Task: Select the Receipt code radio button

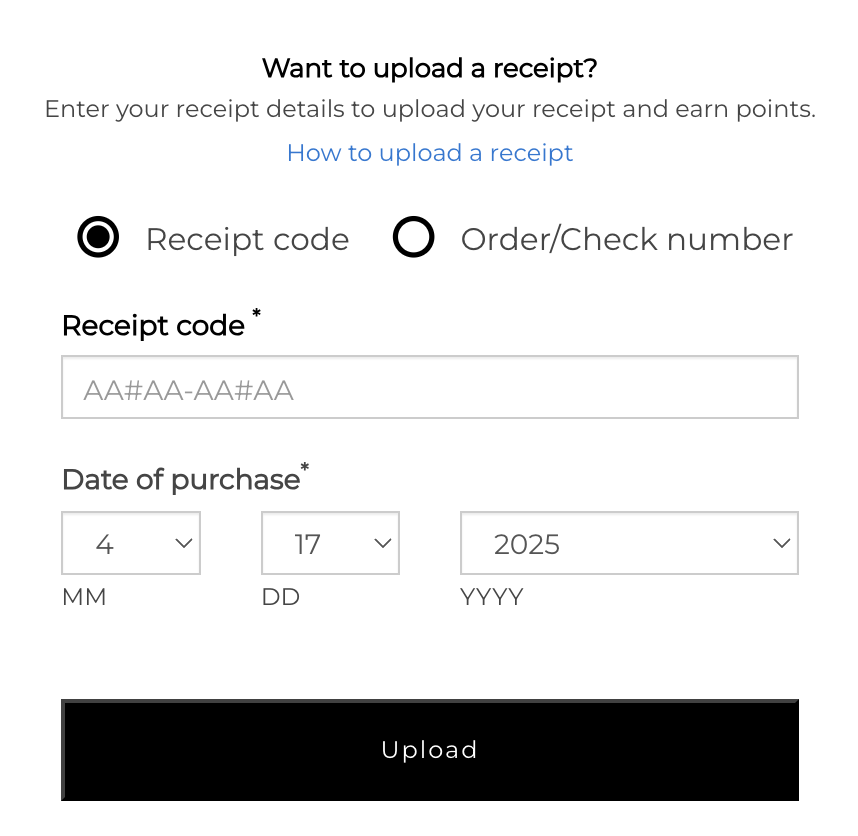Action: pos(98,239)
